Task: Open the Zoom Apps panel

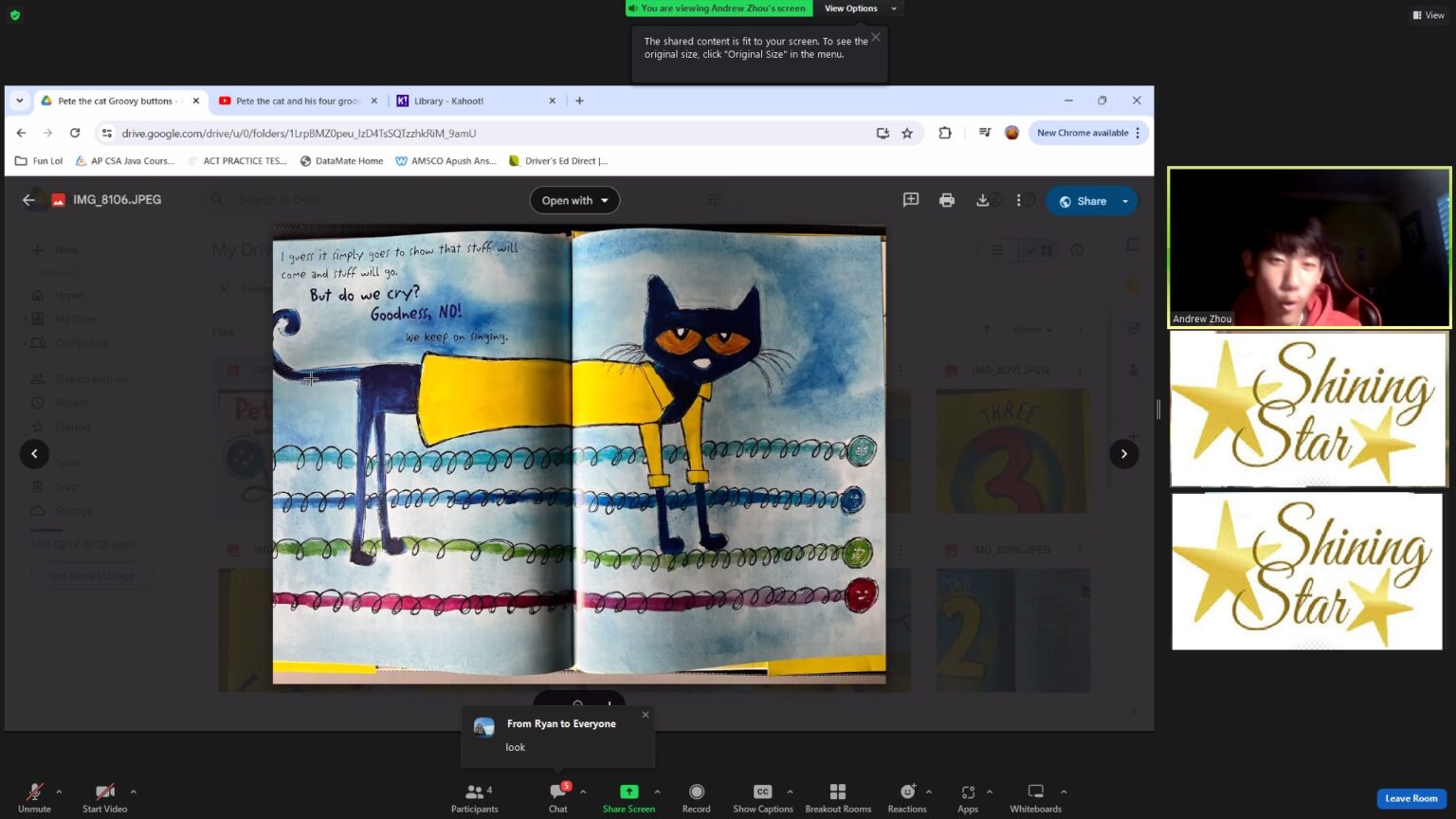Action: coord(968,797)
